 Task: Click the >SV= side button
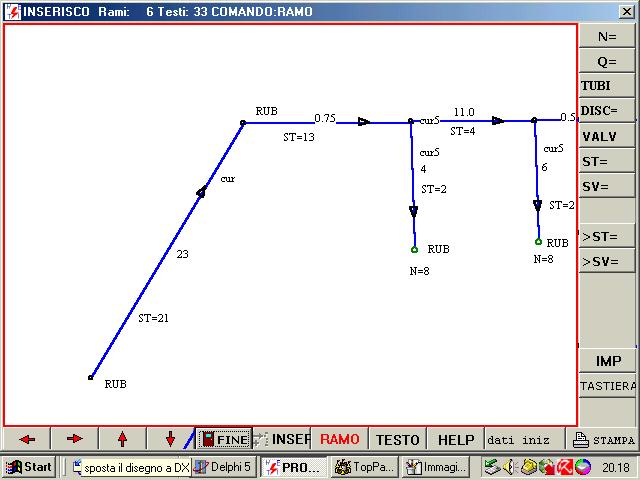[607, 261]
